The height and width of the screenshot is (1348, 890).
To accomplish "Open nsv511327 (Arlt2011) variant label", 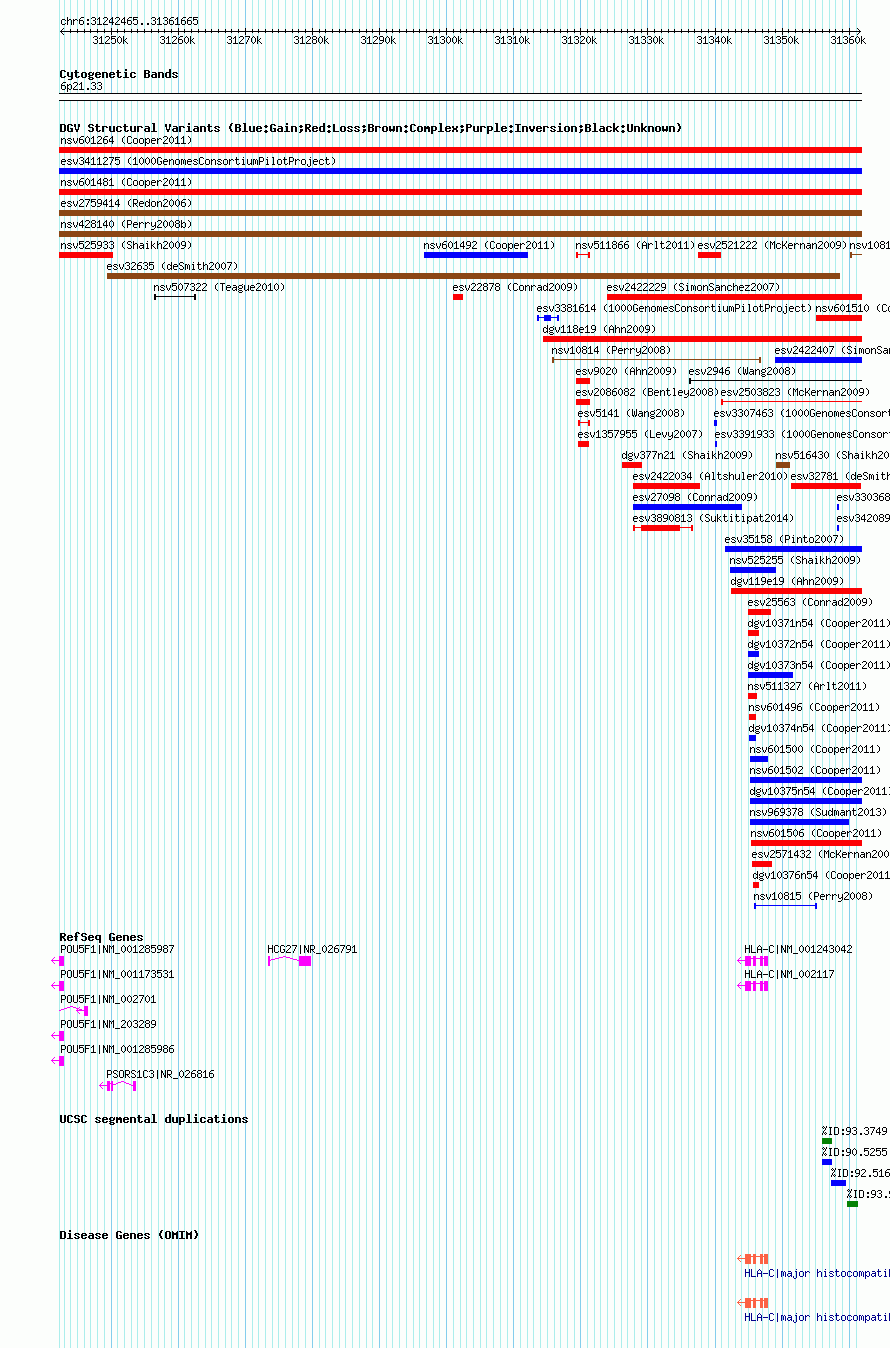I will [807, 686].
